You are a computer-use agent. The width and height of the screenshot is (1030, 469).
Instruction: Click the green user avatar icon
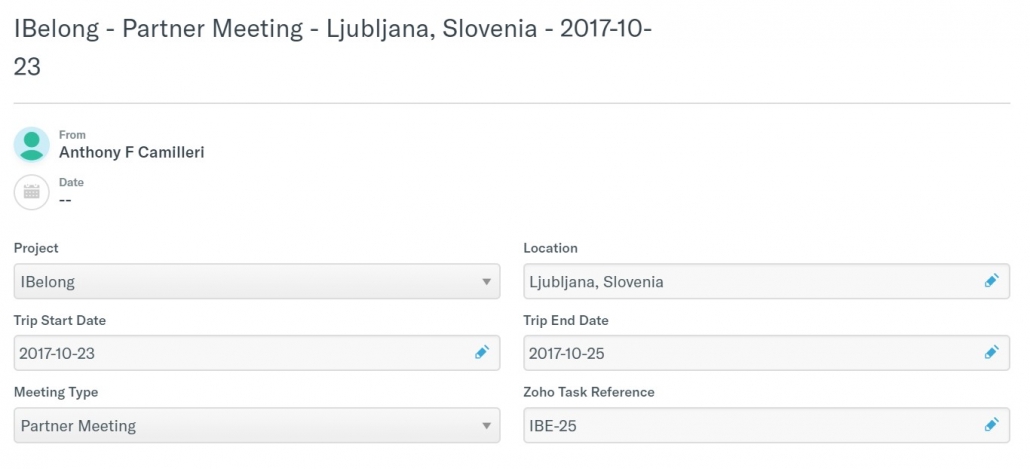click(x=32, y=145)
